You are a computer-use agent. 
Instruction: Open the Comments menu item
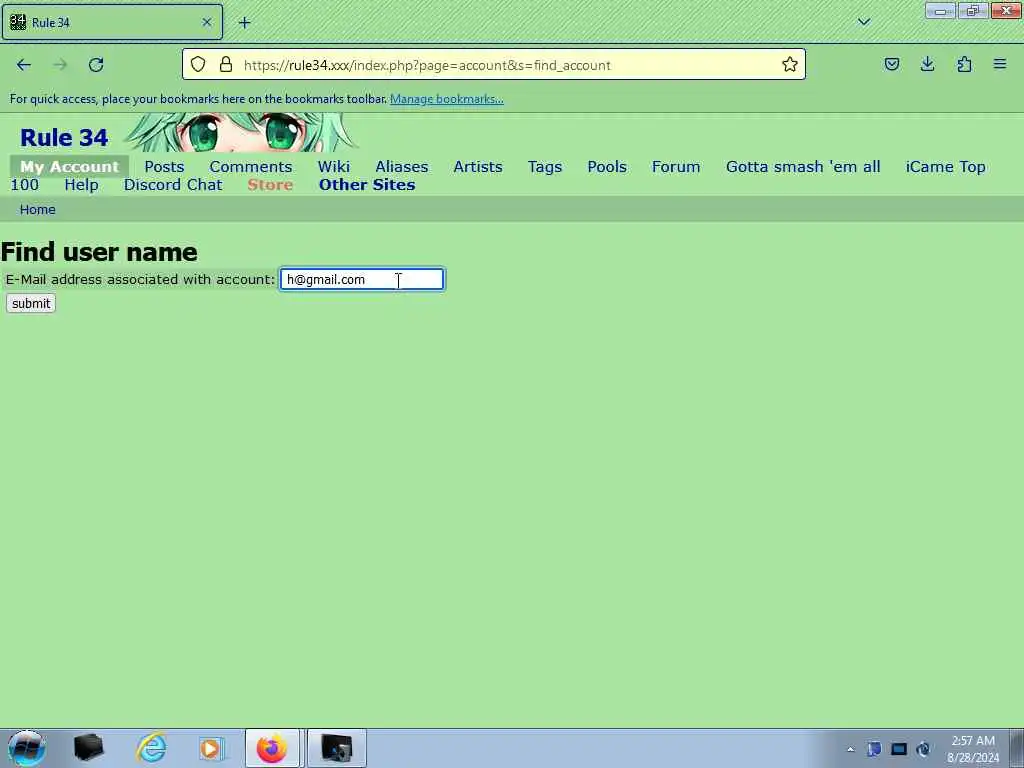[251, 167]
